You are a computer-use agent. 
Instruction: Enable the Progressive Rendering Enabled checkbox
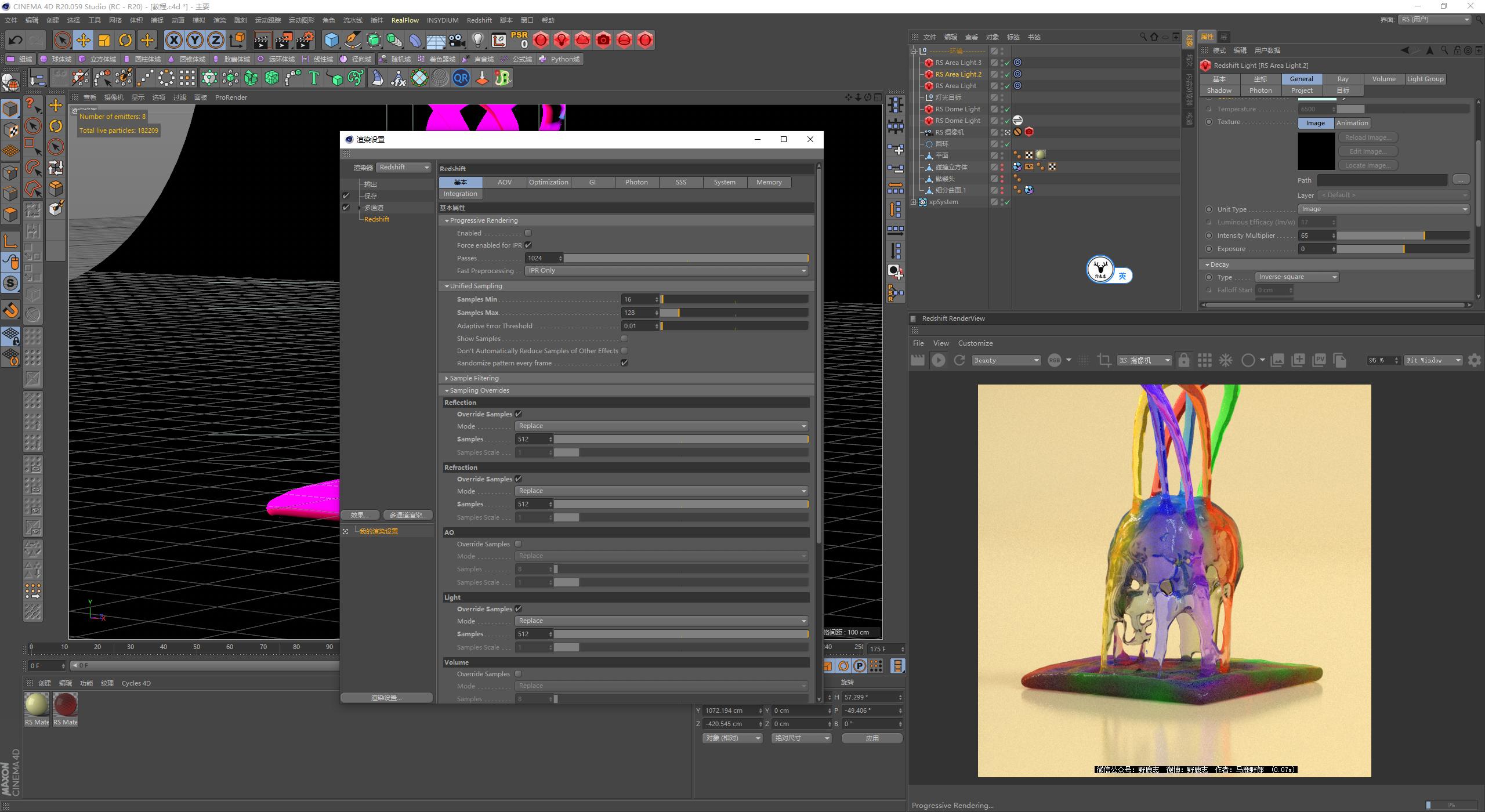click(527, 232)
